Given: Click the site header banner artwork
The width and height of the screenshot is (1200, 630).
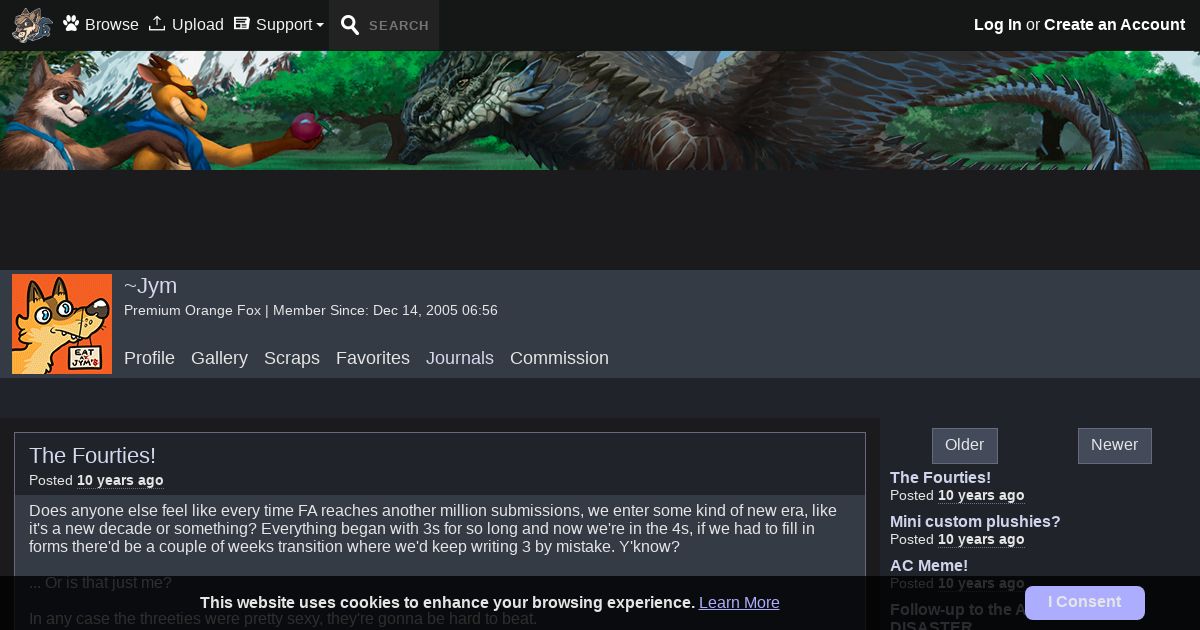Looking at the screenshot, I should point(600,110).
